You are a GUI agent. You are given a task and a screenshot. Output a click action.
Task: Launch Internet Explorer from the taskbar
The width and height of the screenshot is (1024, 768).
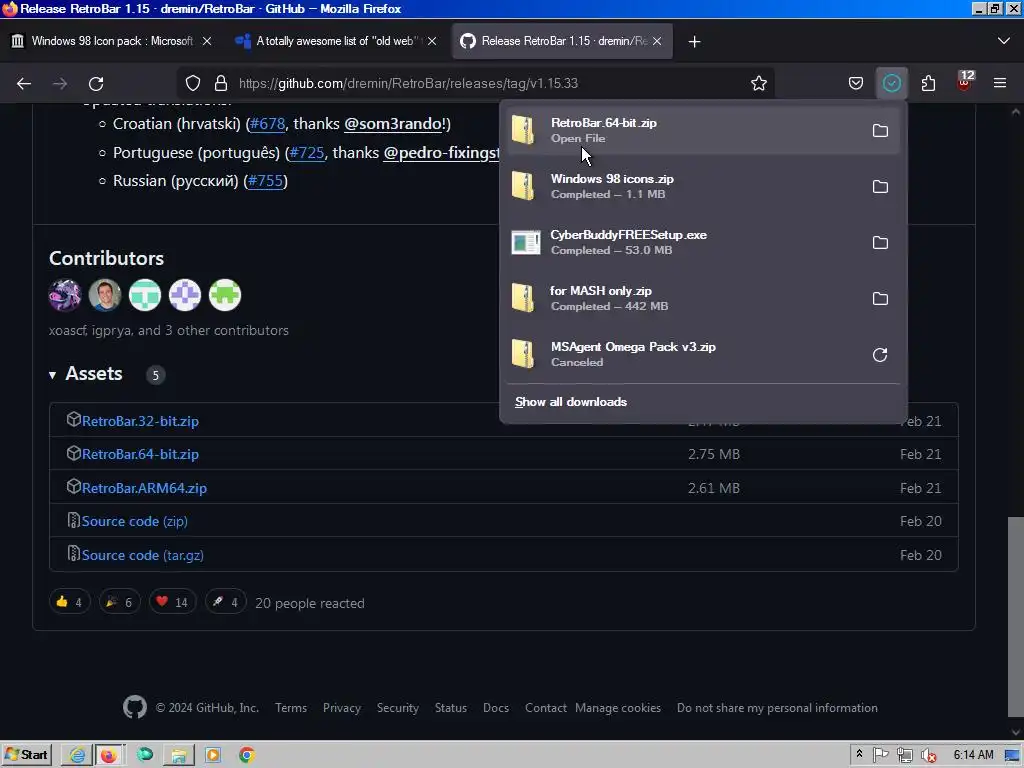tap(77, 756)
